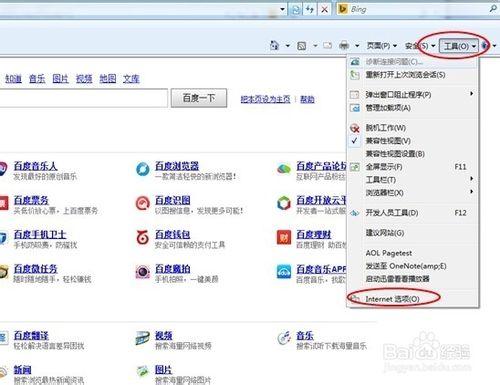The image size is (500, 385).
Task: Open the 视频 link in top navigation
Action: point(84,79)
